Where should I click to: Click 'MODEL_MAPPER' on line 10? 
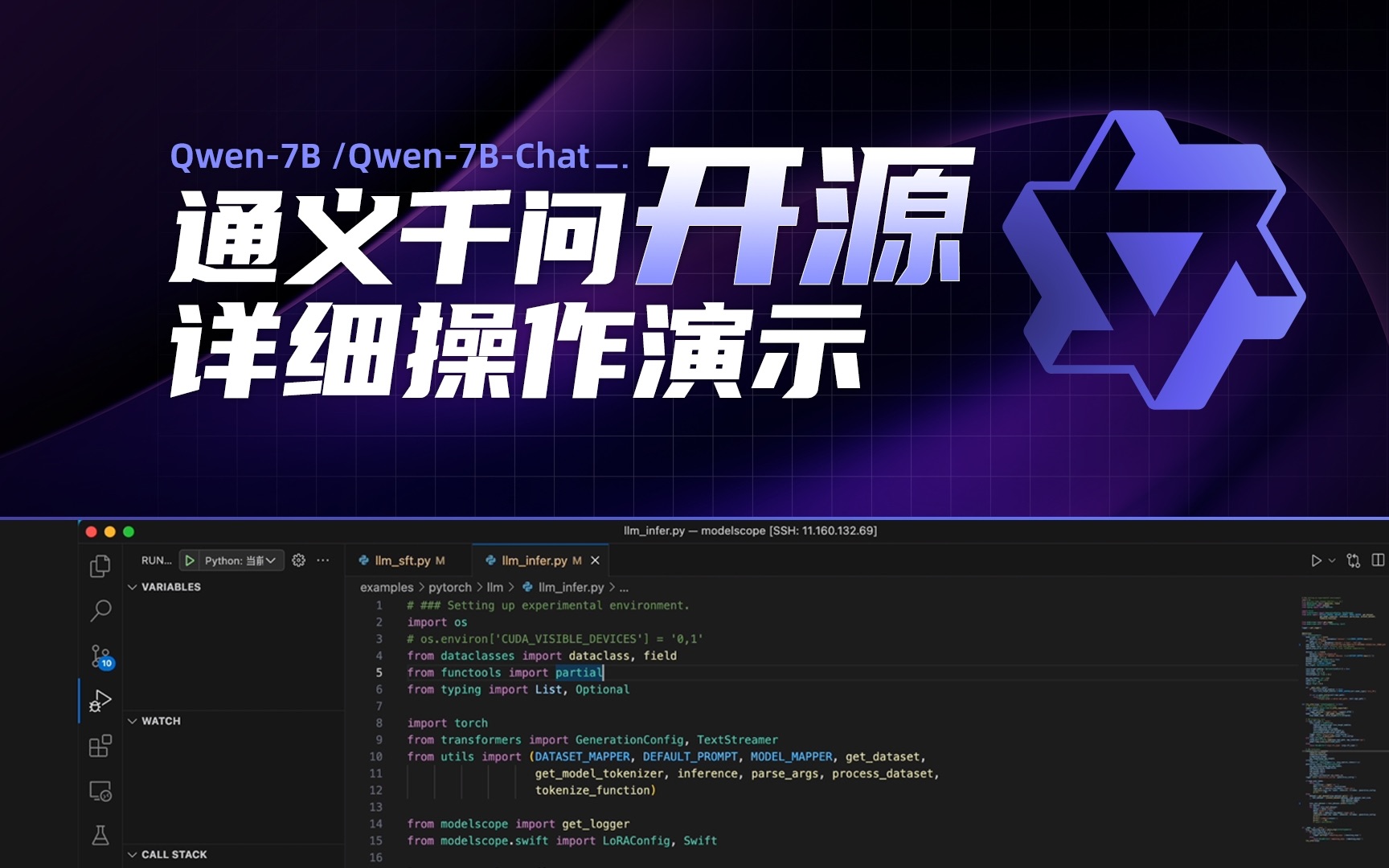click(x=792, y=756)
